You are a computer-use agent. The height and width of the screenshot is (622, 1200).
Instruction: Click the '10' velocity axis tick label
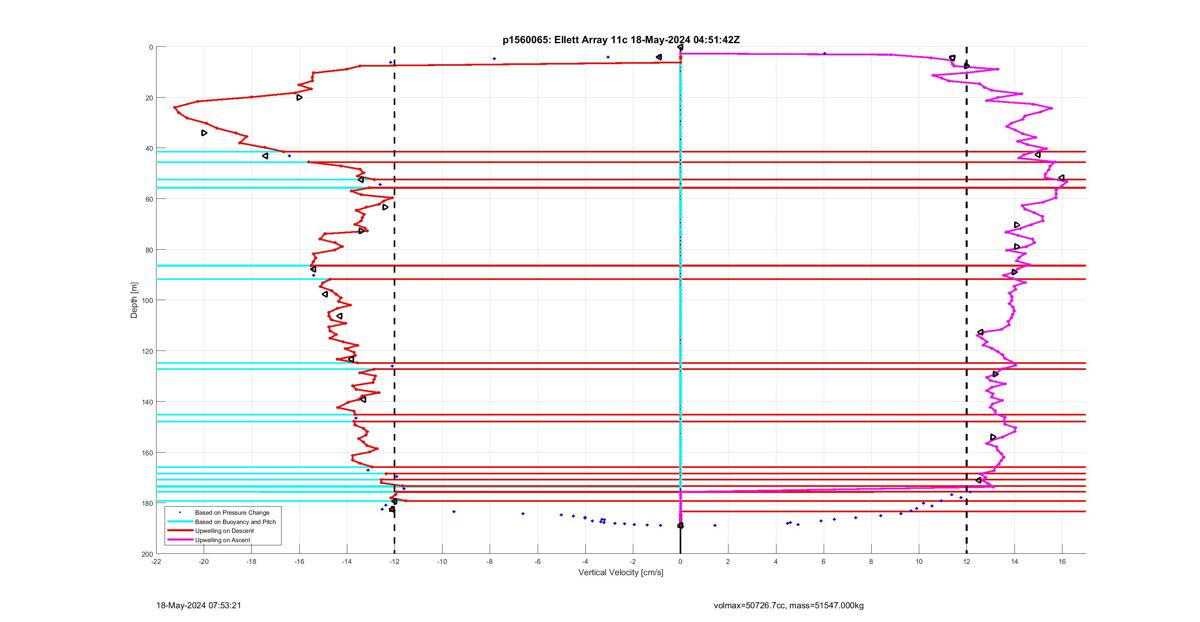click(919, 561)
